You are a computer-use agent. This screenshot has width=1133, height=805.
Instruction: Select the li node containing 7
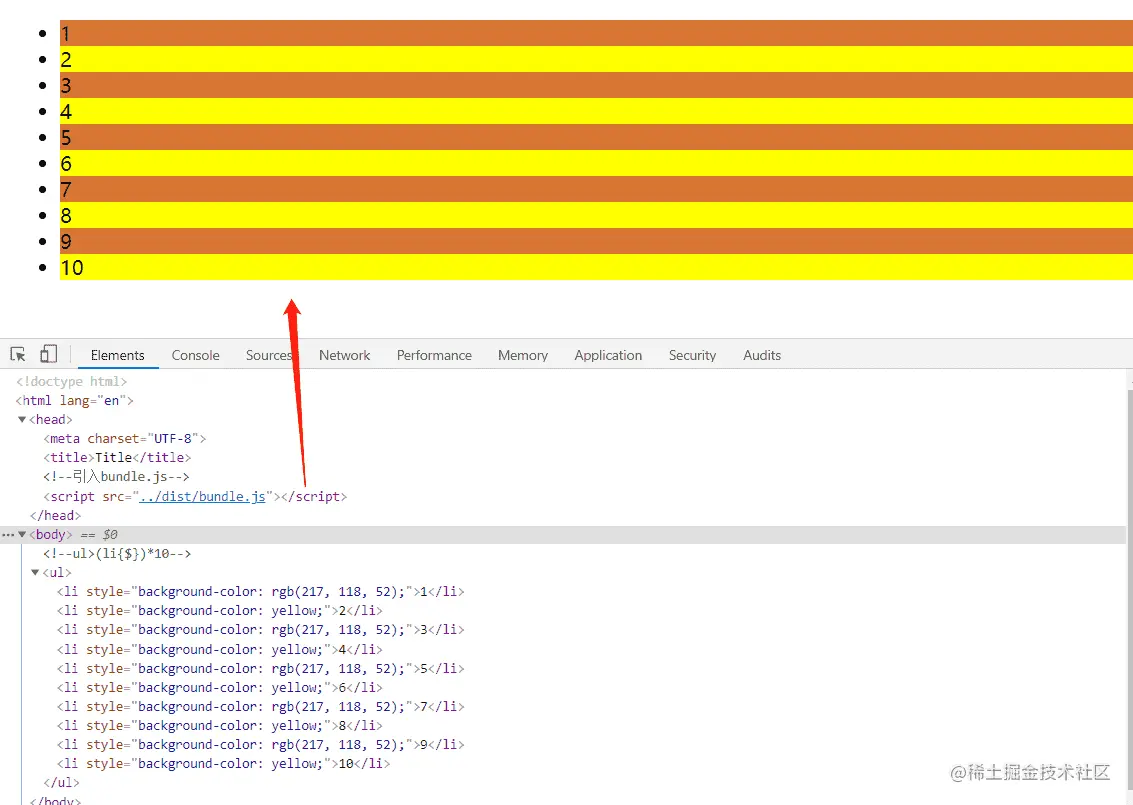pyautogui.click(x=261, y=706)
